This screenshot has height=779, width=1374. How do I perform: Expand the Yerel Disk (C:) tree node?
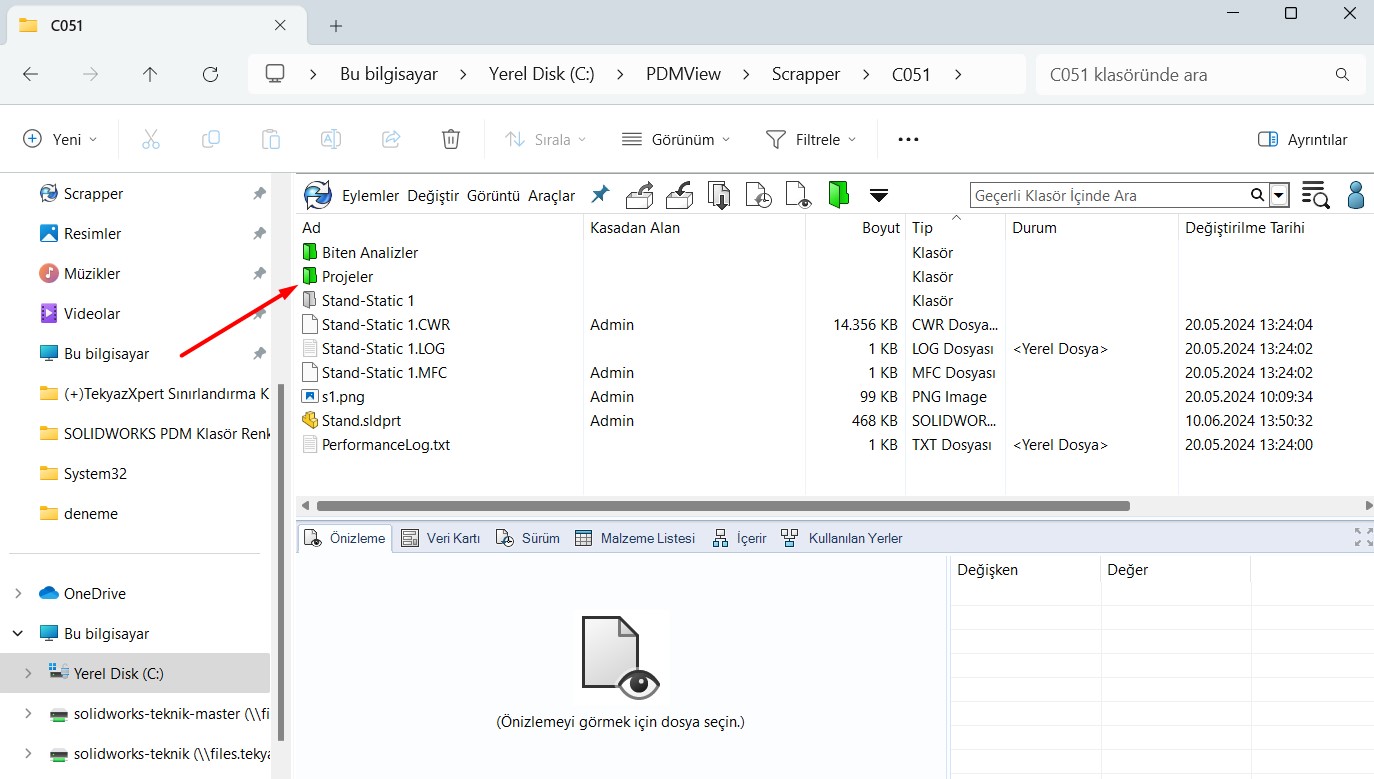click(28, 673)
